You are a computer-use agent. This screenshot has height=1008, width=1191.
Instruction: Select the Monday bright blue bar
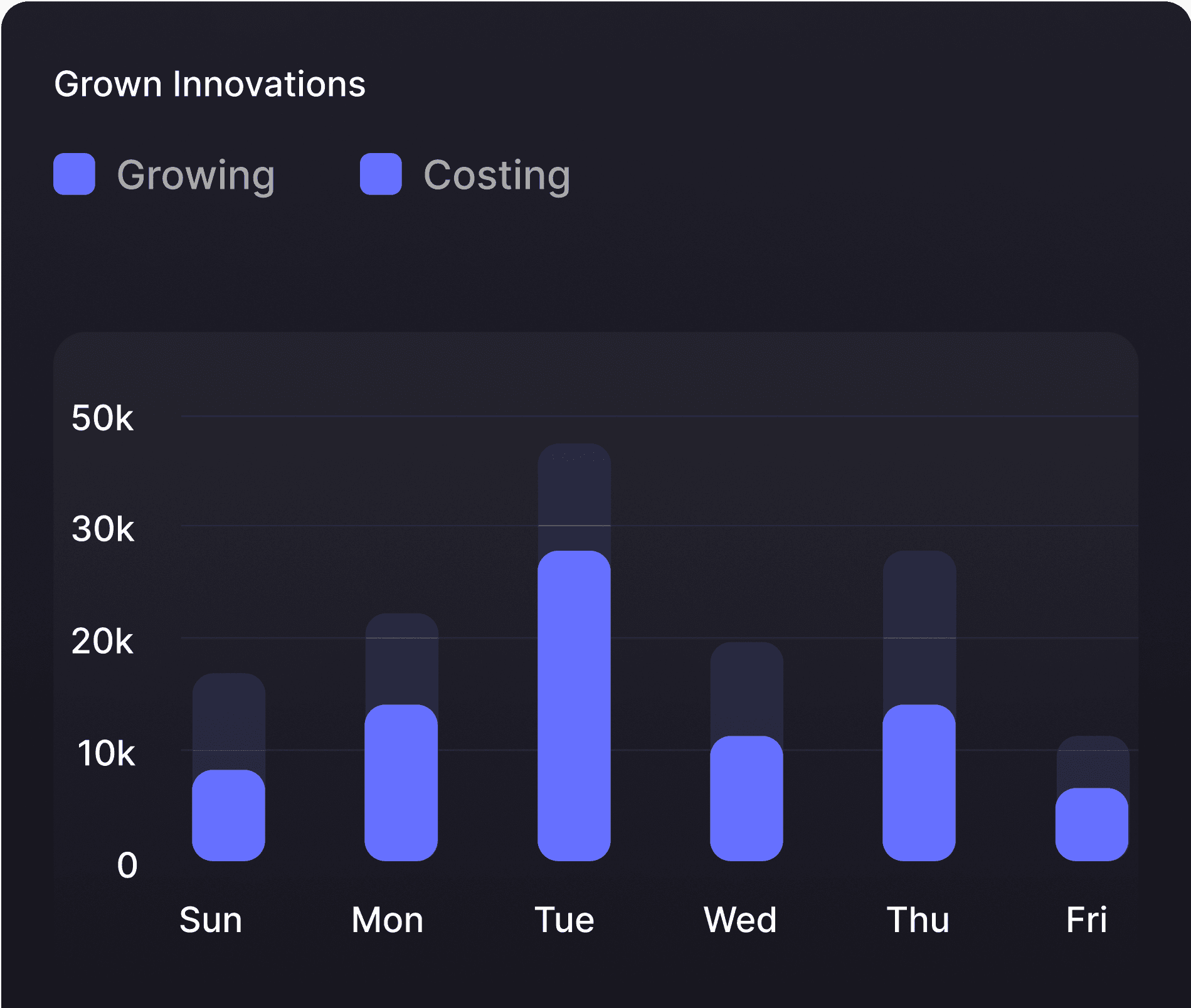click(x=401, y=782)
